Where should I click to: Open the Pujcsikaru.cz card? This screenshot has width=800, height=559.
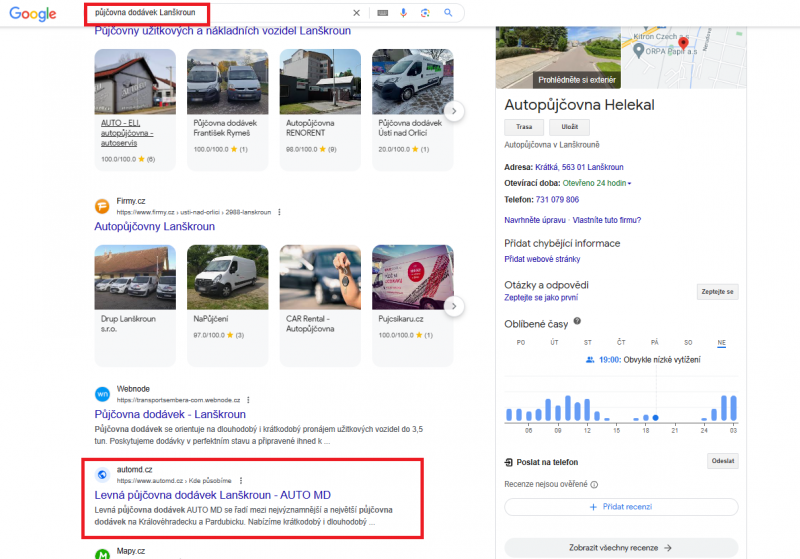(412, 305)
